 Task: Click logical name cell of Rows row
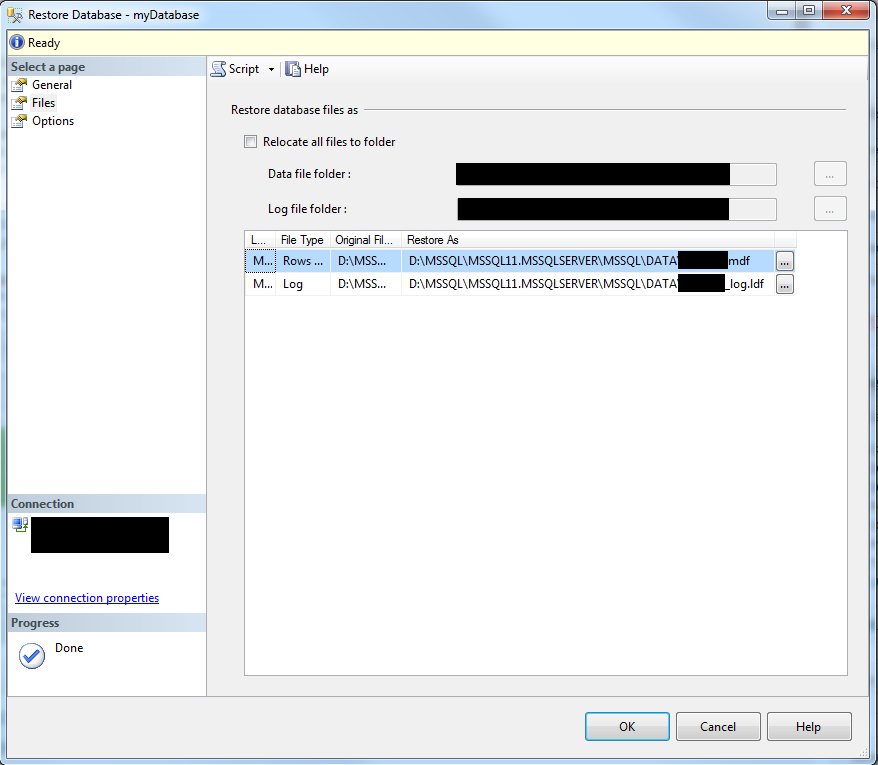(260, 261)
